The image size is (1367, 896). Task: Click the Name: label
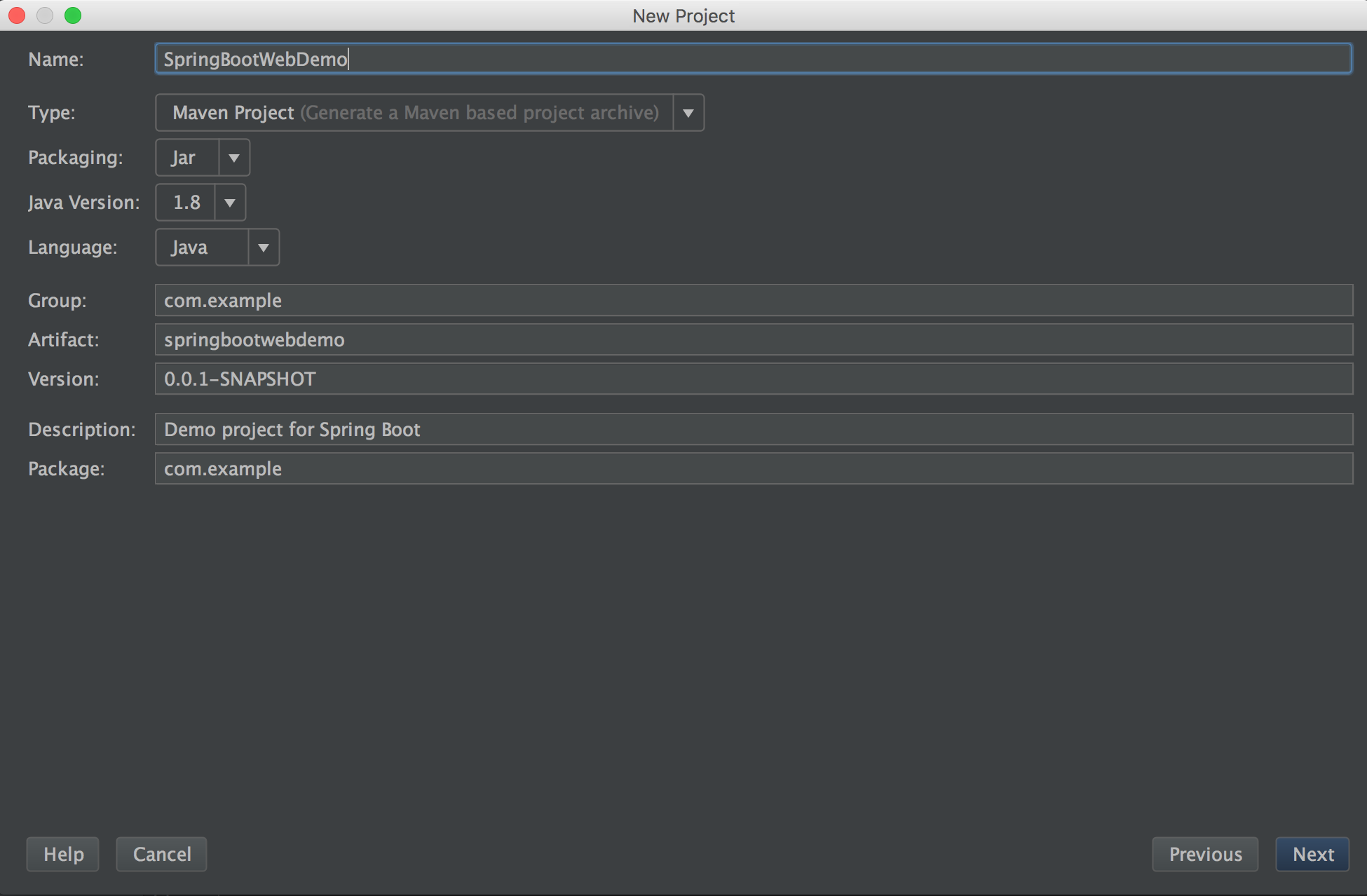(56, 59)
